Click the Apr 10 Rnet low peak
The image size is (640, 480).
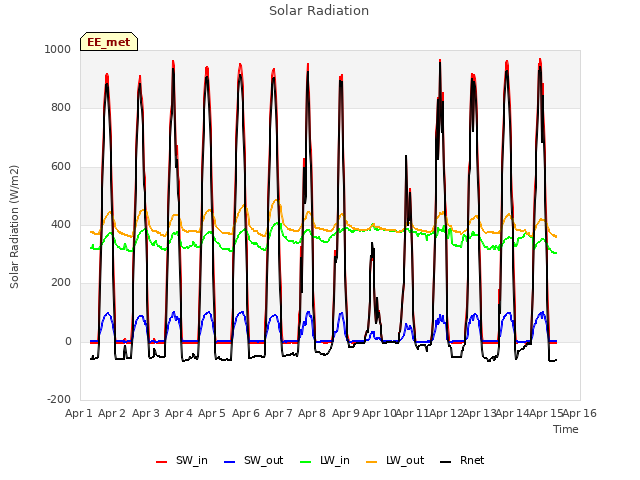pos(372,243)
